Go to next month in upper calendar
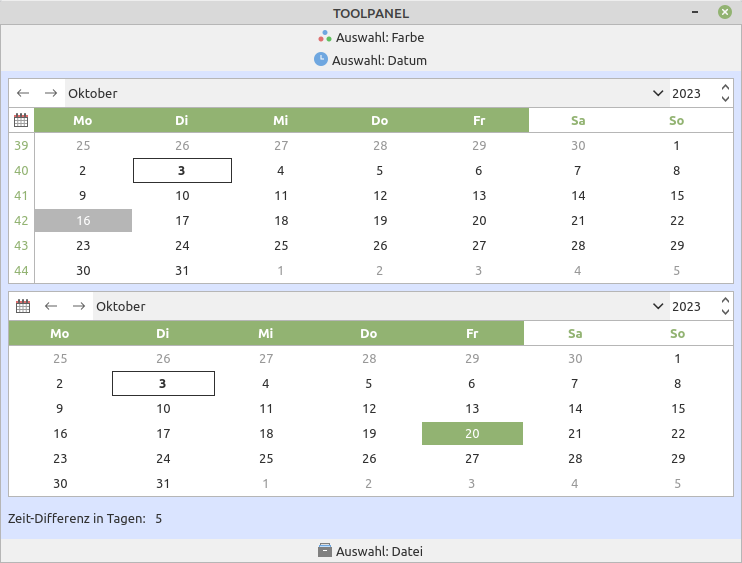The height and width of the screenshot is (563, 742). click(x=50, y=93)
